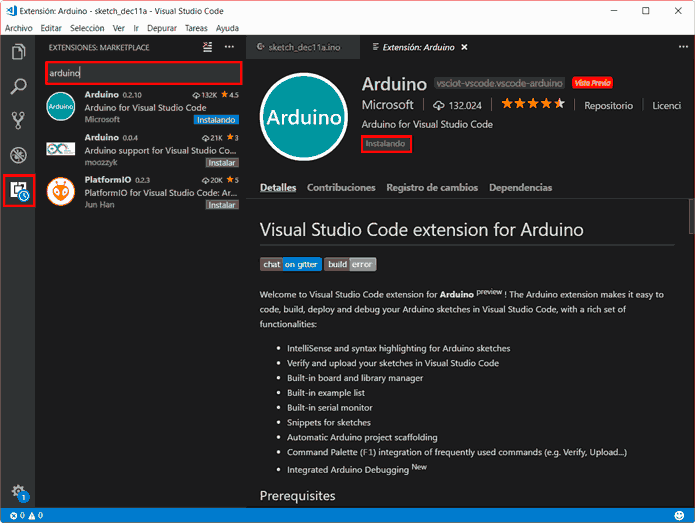Switch to the Contribuciones tab
The image size is (695, 523).
click(341, 187)
